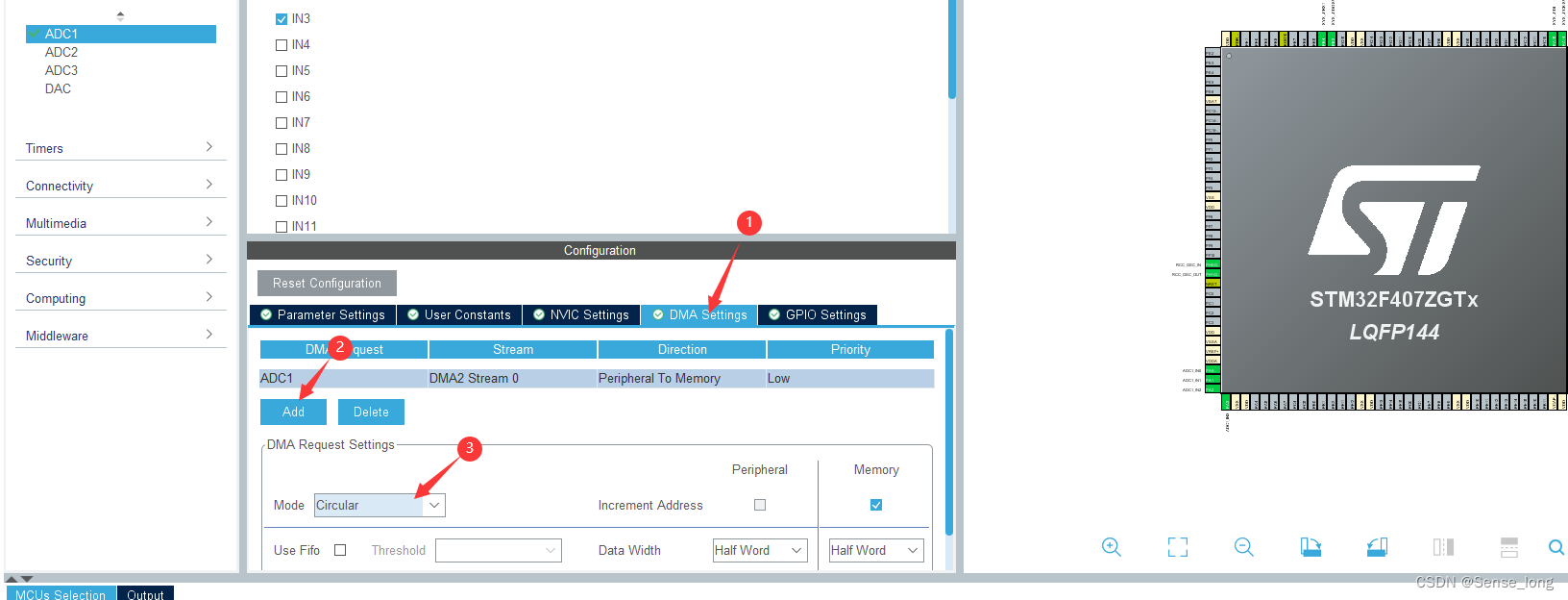Switch to GPIO Settings tab
This screenshot has height=600, width=1568.
(818, 314)
